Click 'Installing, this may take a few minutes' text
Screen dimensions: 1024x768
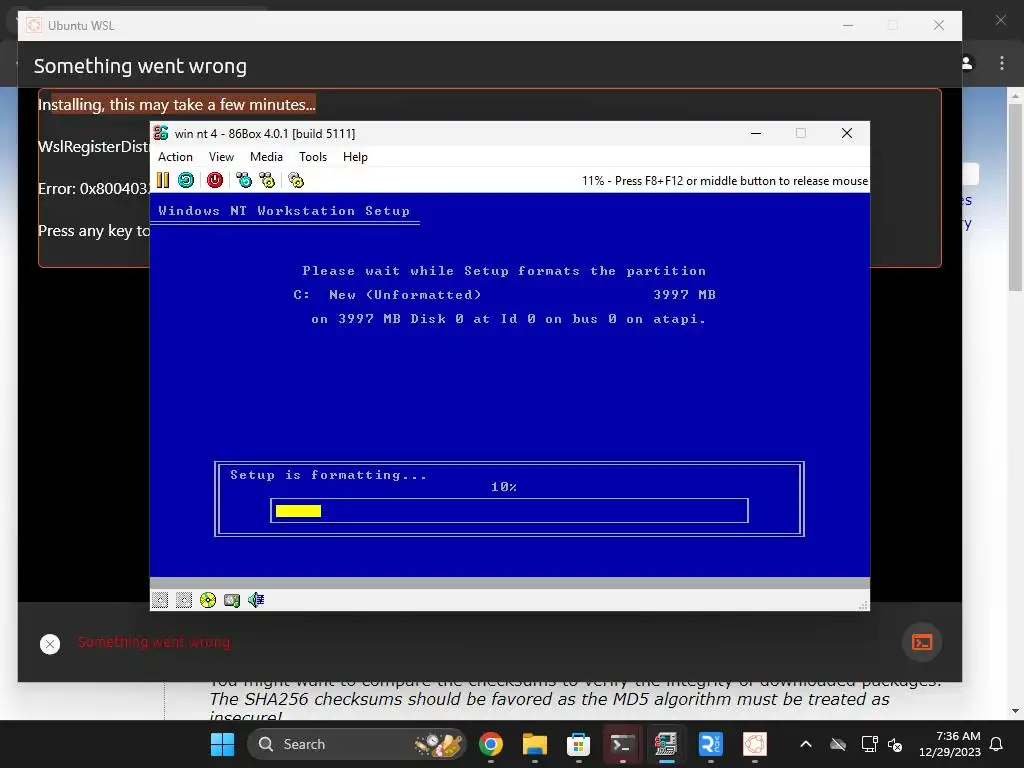pos(176,104)
